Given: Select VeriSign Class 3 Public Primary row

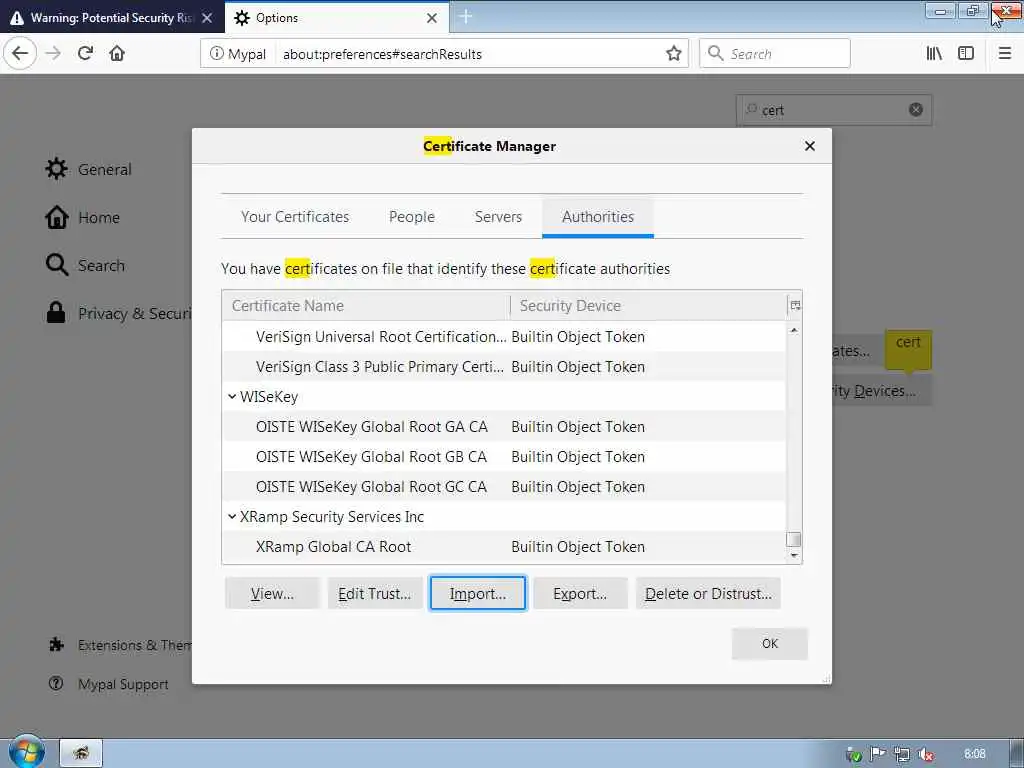Looking at the screenshot, I should pos(504,367).
